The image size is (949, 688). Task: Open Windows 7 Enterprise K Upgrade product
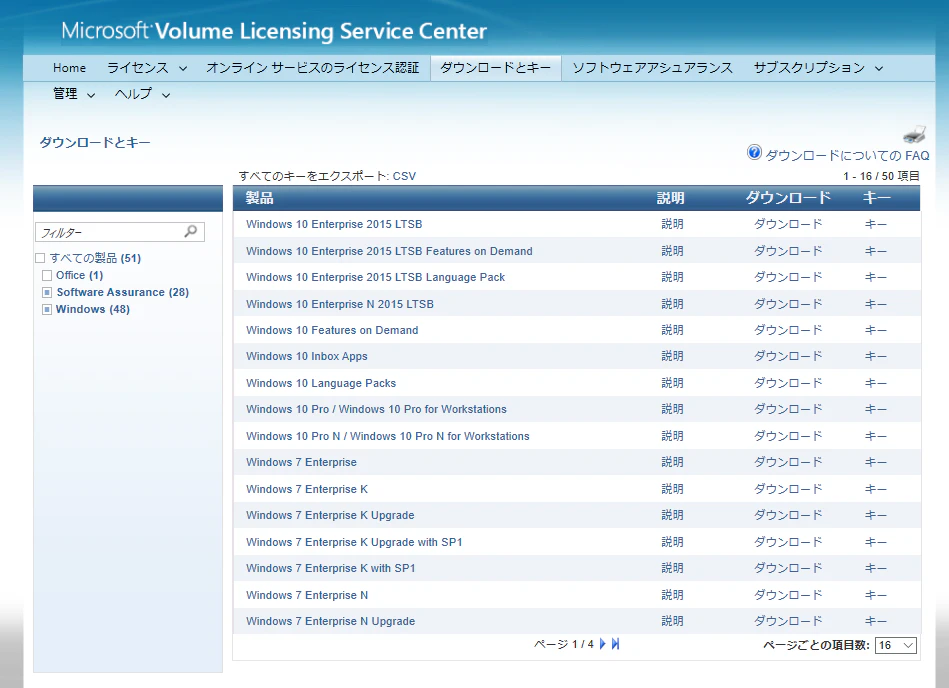pos(330,516)
